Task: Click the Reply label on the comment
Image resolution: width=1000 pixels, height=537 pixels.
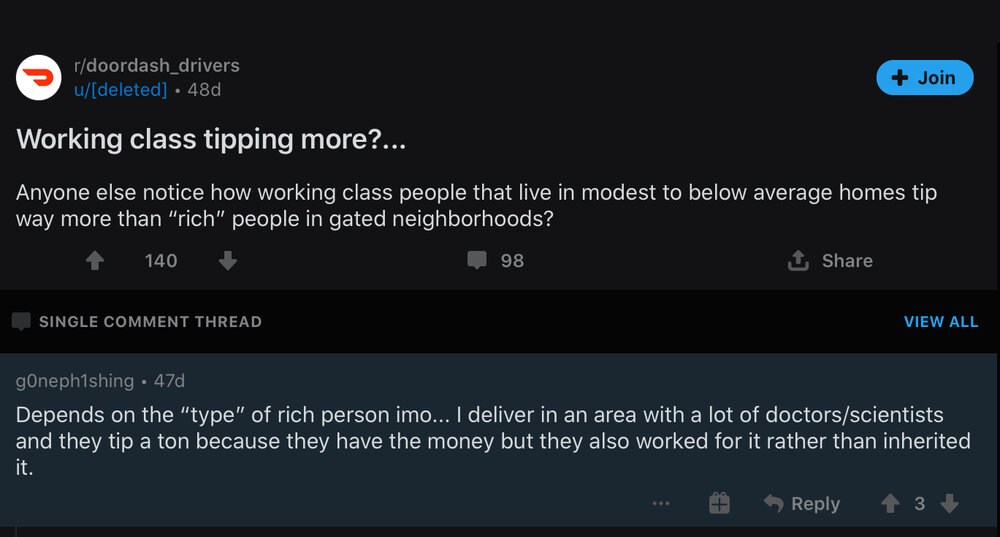Action: coord(815,504)
